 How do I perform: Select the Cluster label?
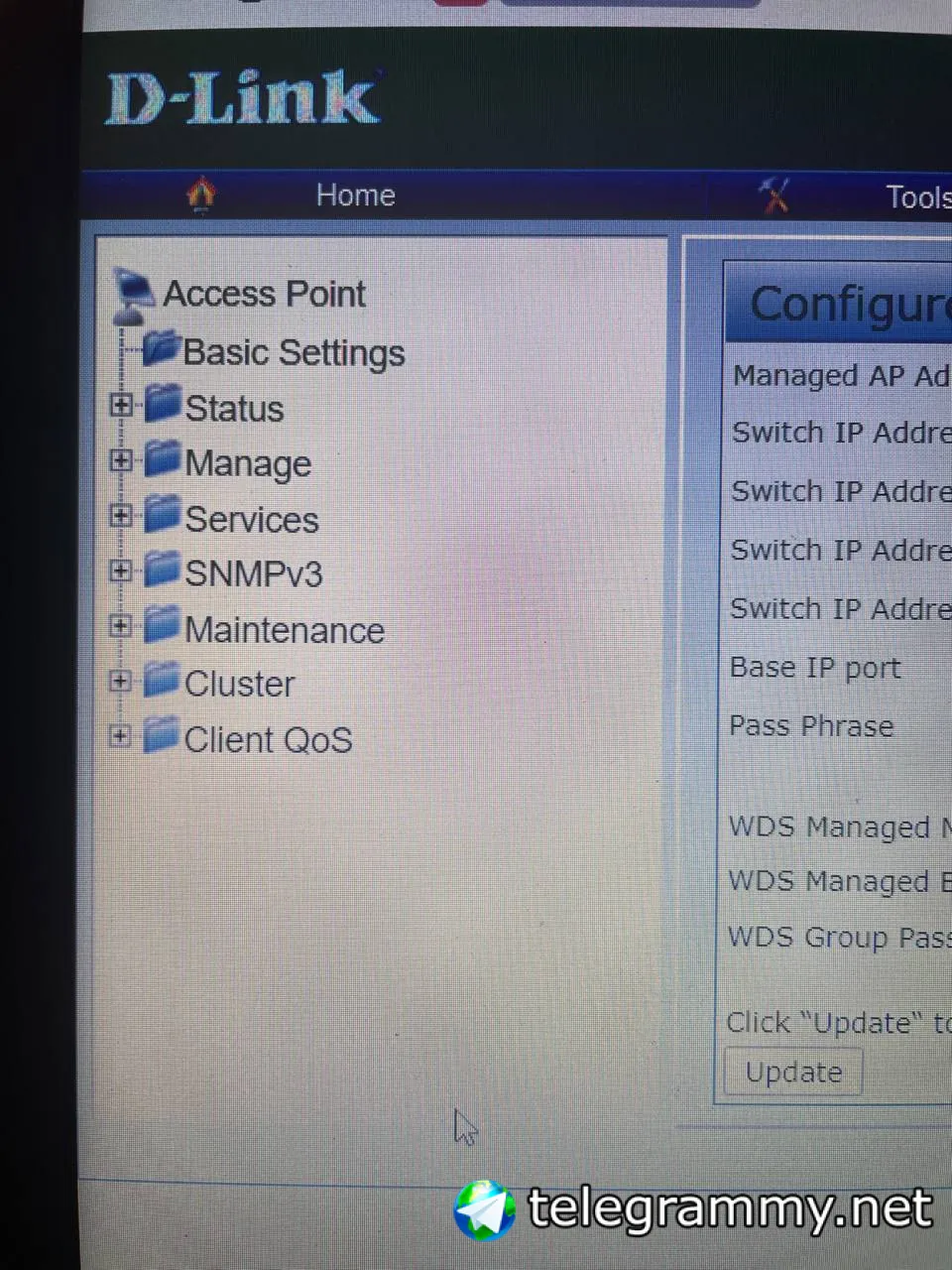[240, 685]
